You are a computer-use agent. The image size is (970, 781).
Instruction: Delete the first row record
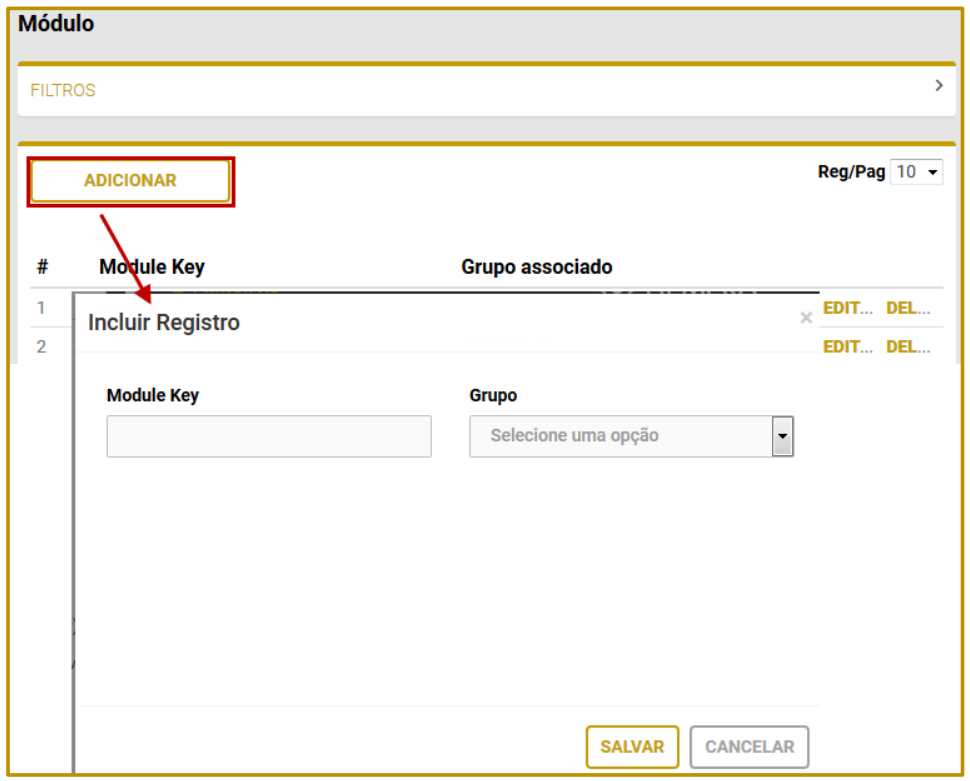click(908, 308)
